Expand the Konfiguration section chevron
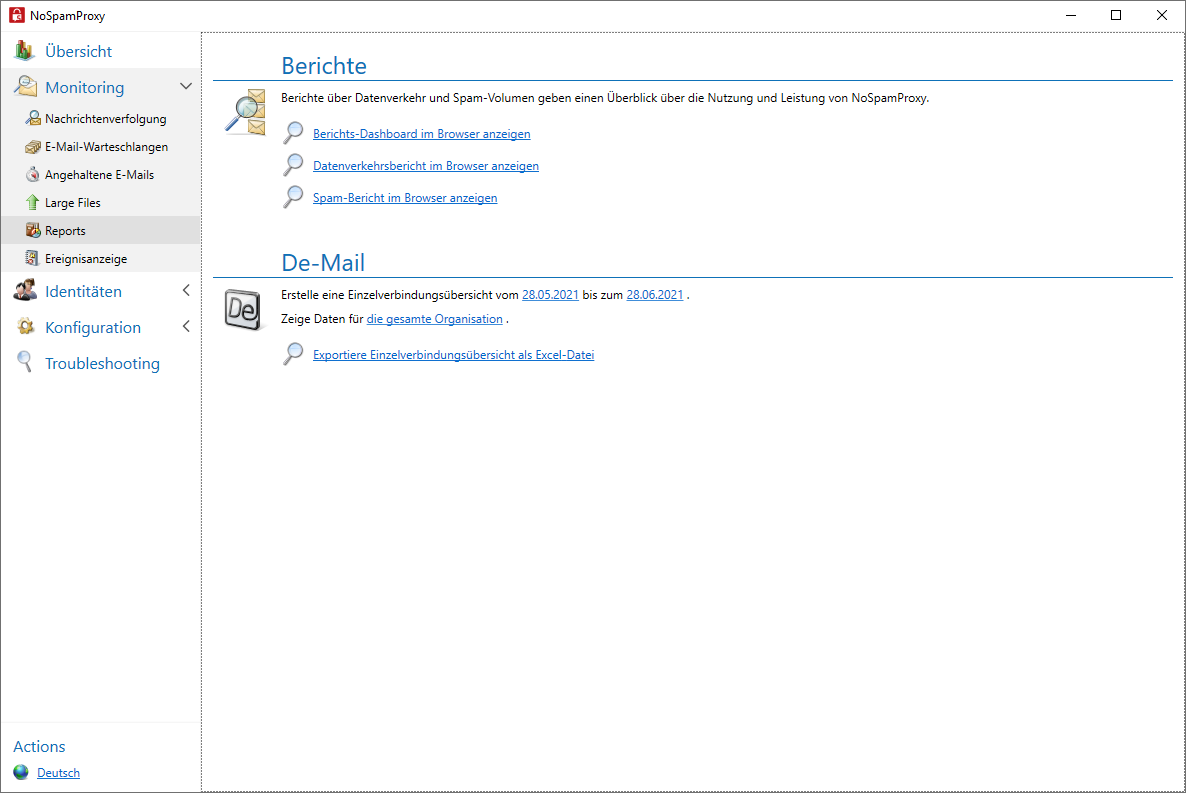This screenshot has height=793, width=1186. pyautogui.click(x=186, y=327)
